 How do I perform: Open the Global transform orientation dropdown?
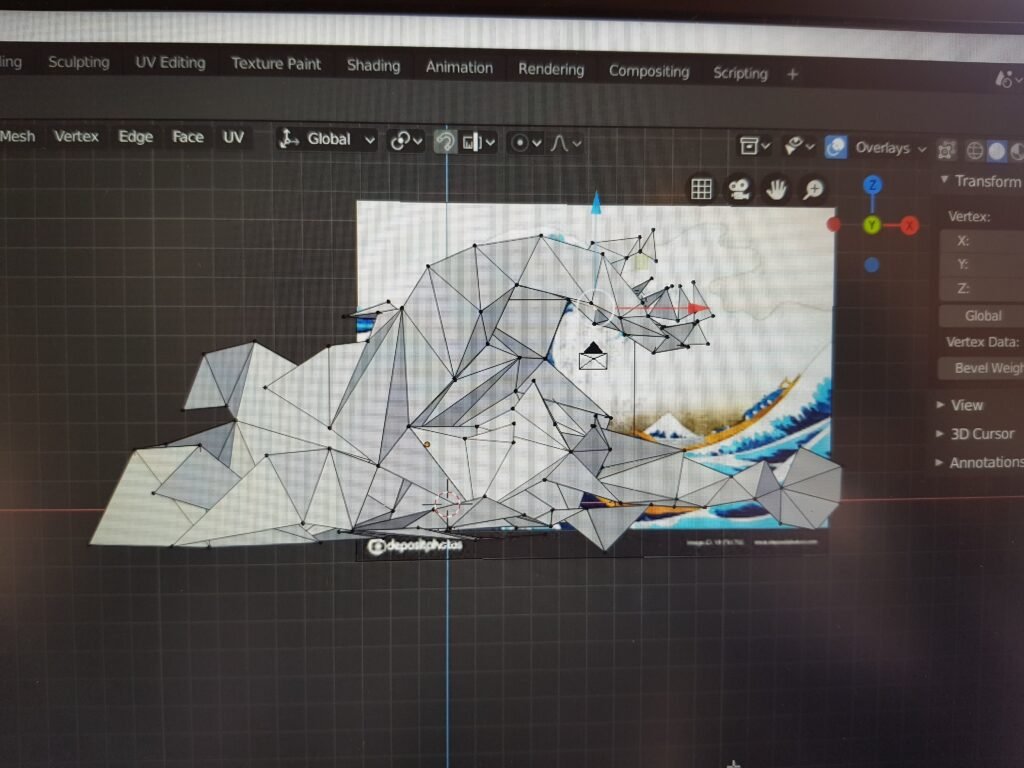[x=328, y=140]
